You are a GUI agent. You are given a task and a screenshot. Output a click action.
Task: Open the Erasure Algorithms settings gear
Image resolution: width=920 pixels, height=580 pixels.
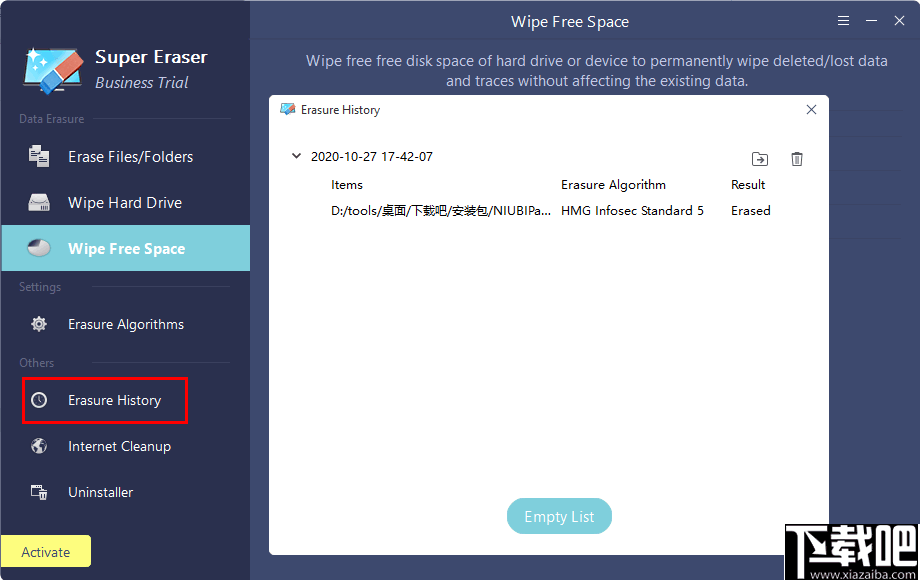pos(38,323)
